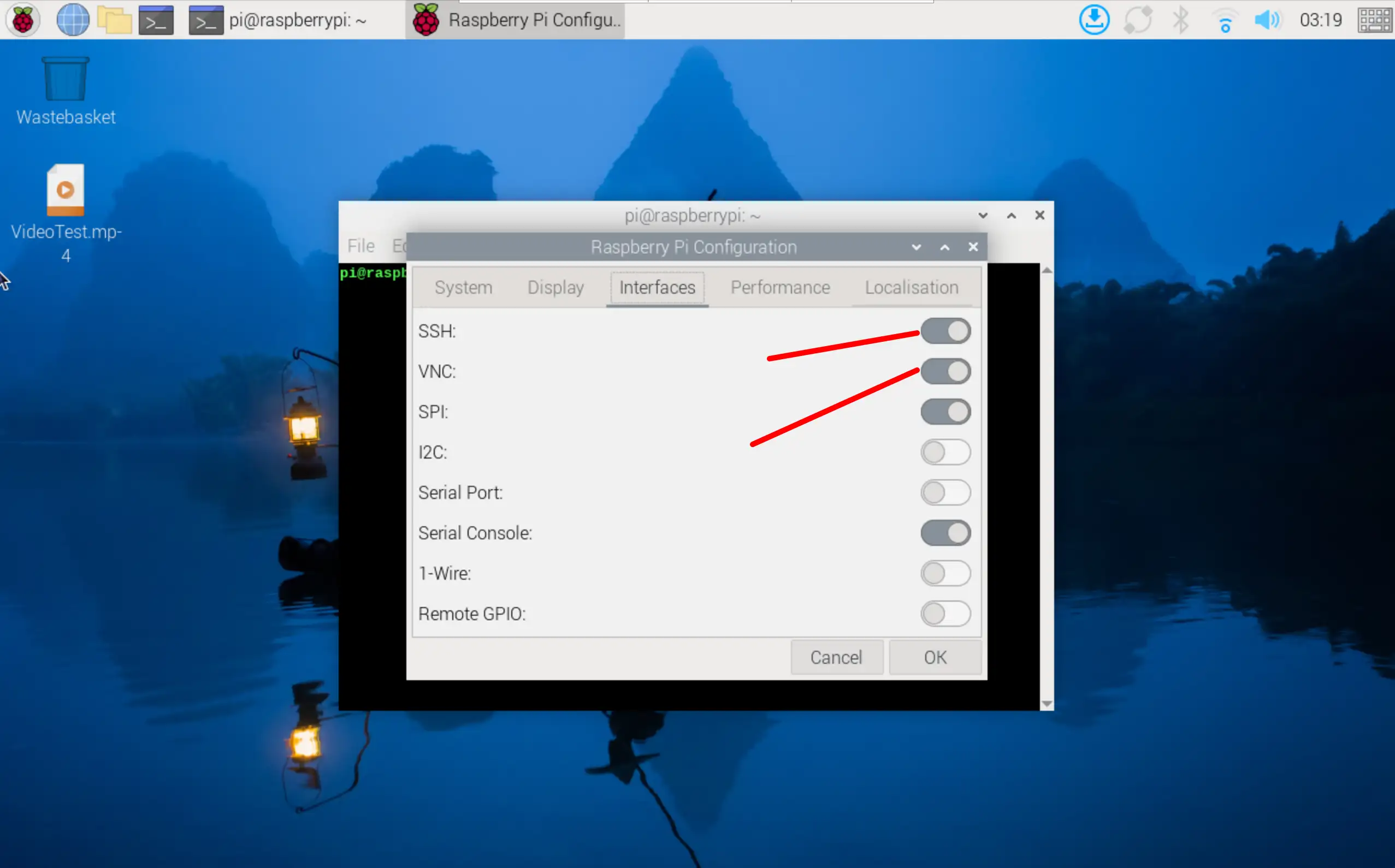The height and width of the screenshot is (868, 1395).
Task: Toggle the SSH switch
Action: [x=945, y=331]
